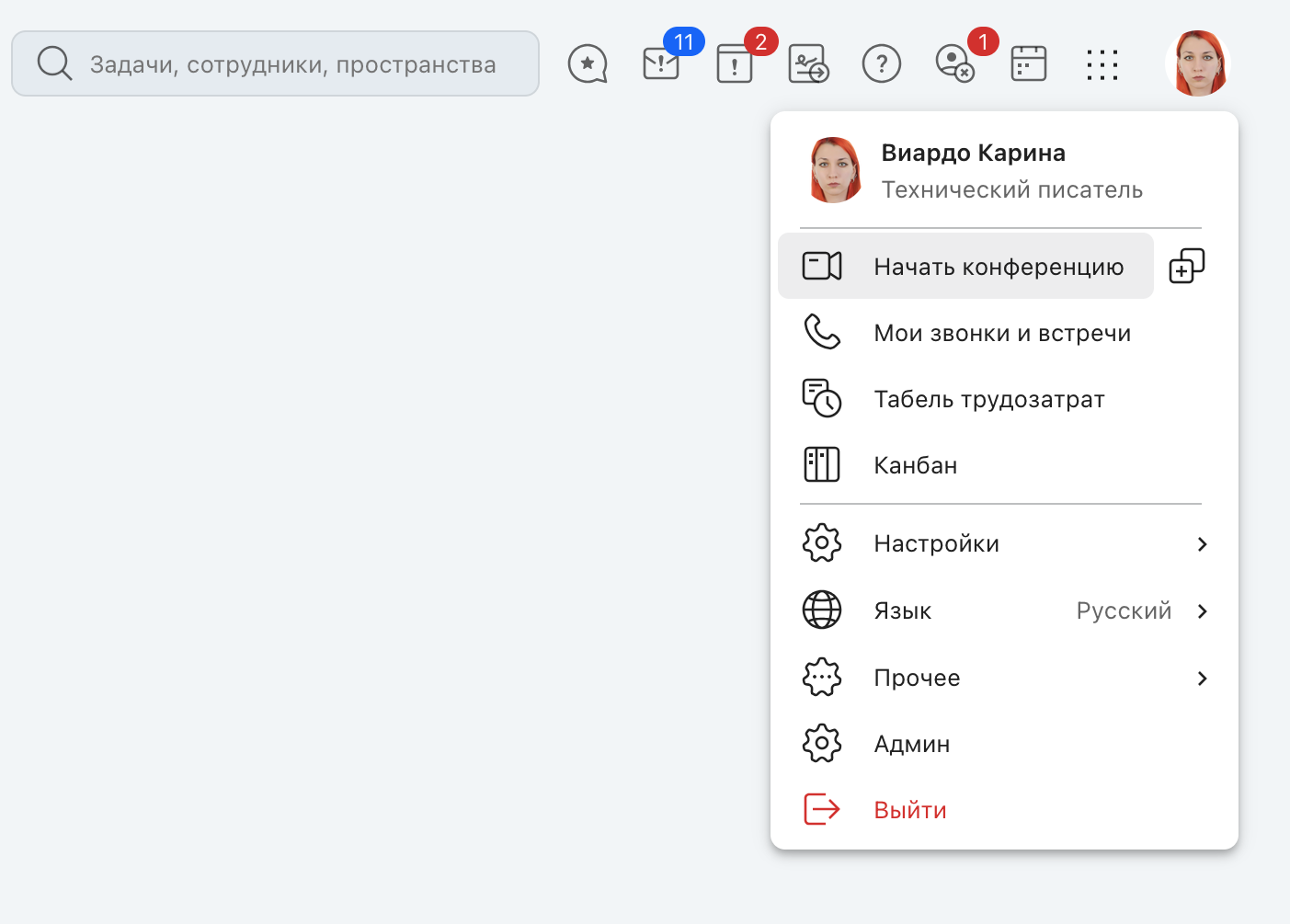Screen dimensions: 1290x924
Task: Click the Kanban board icon
Action: (822, 464)
